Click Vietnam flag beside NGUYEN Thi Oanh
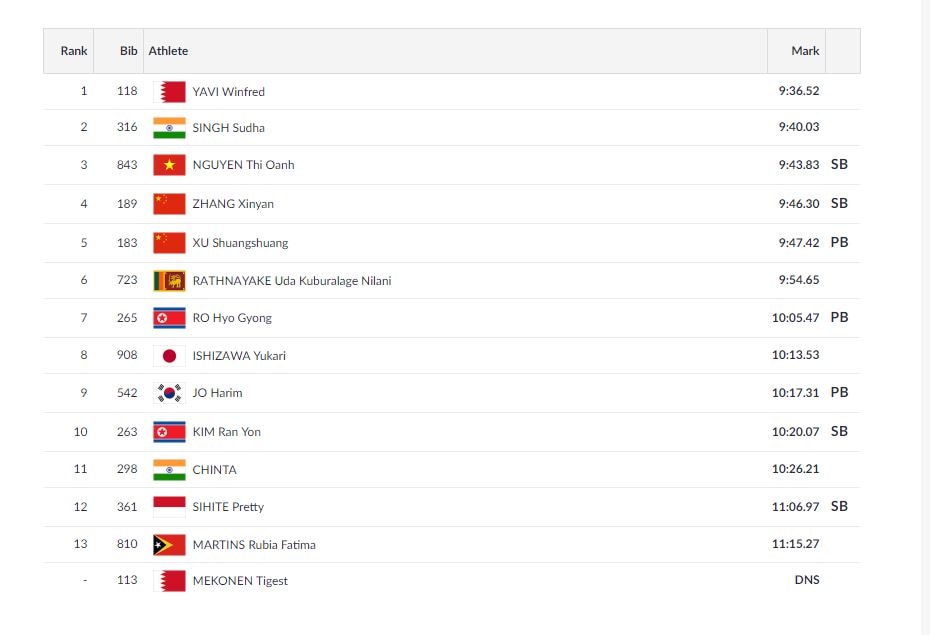Image resolution: width=930 pixels, height=635 pixels. click(x=169, y=165)
